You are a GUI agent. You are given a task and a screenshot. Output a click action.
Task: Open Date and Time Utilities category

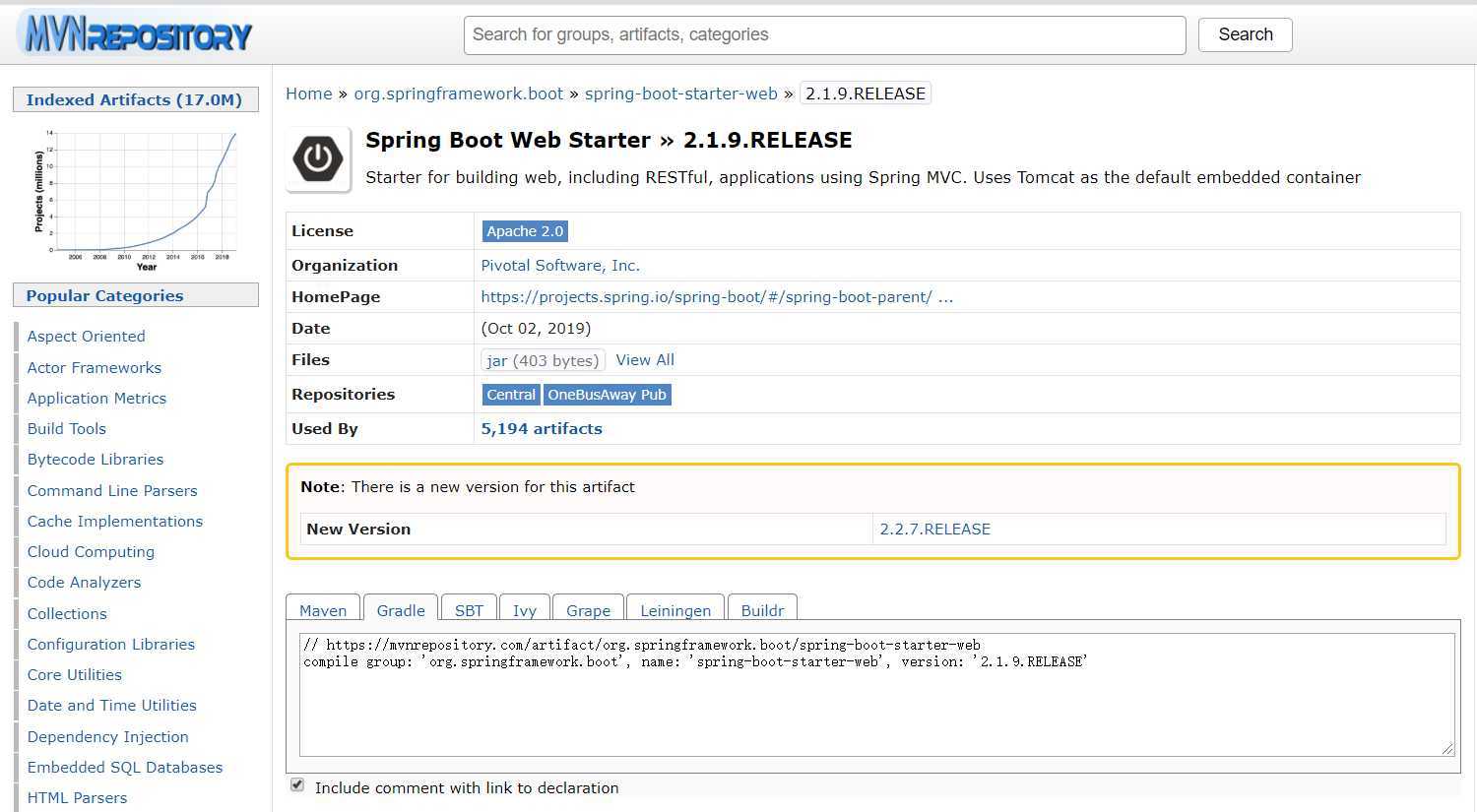(x=112, y=706)
